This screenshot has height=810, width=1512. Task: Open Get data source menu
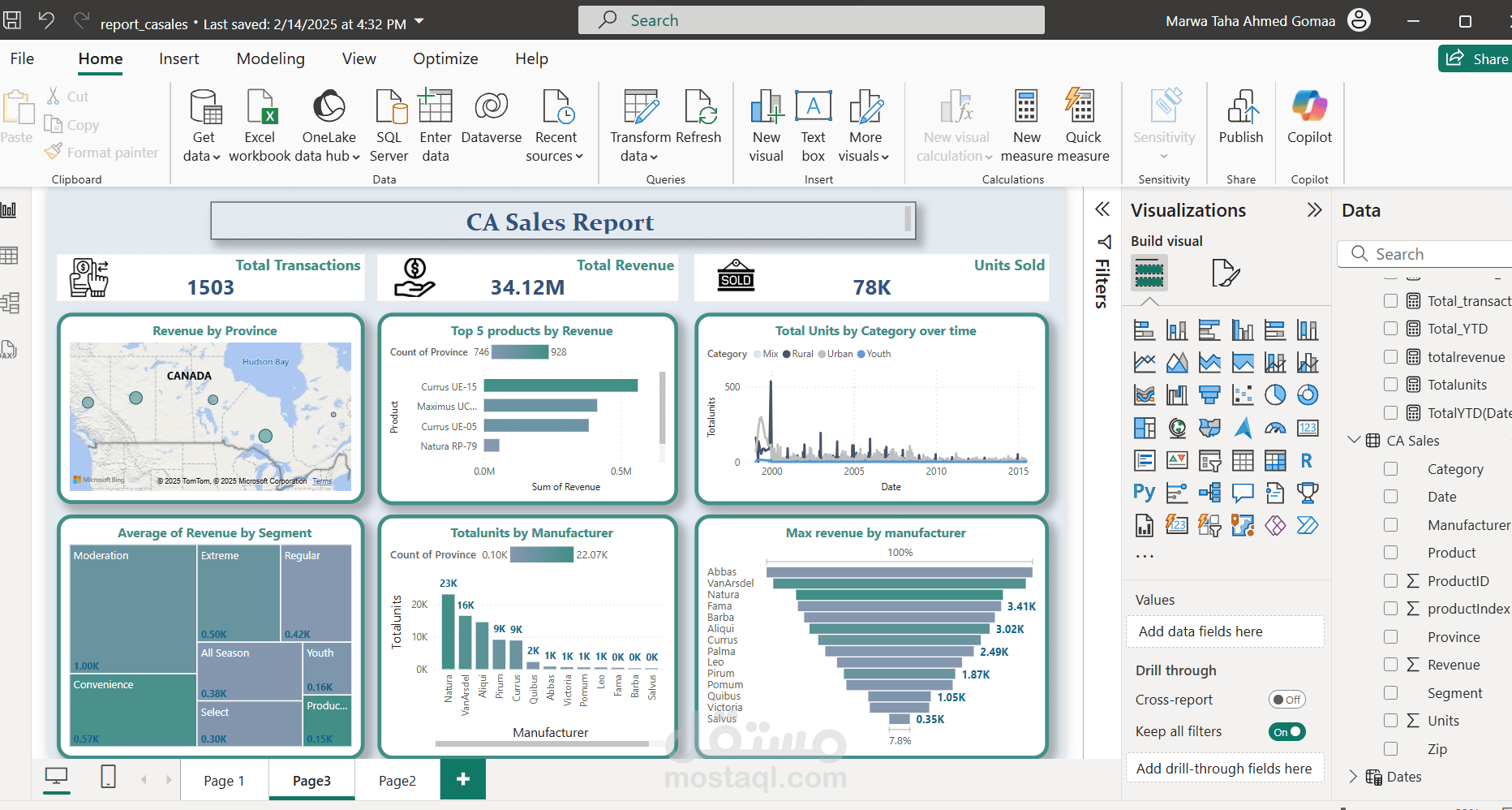(203, 126)
